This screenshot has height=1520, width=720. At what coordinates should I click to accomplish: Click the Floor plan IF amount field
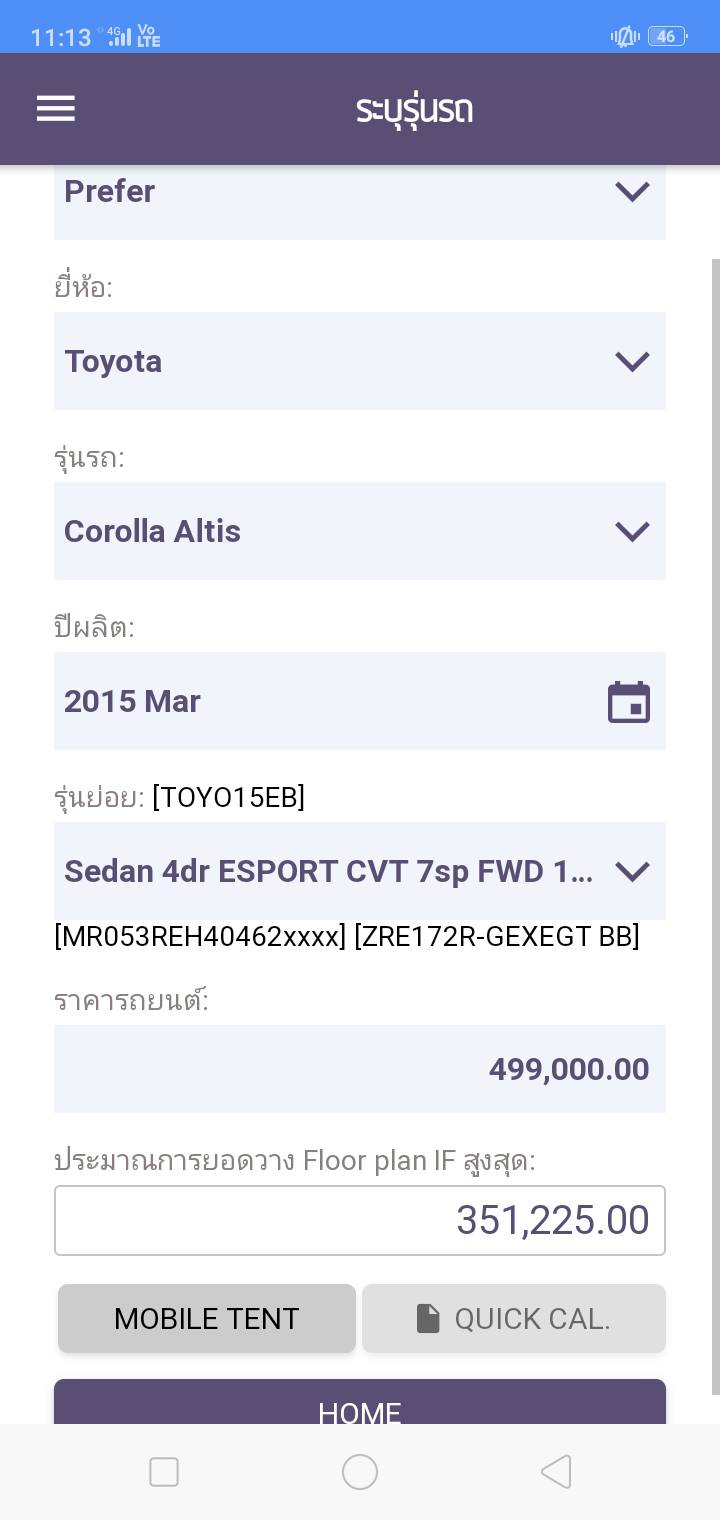(x=360, y=1220)
